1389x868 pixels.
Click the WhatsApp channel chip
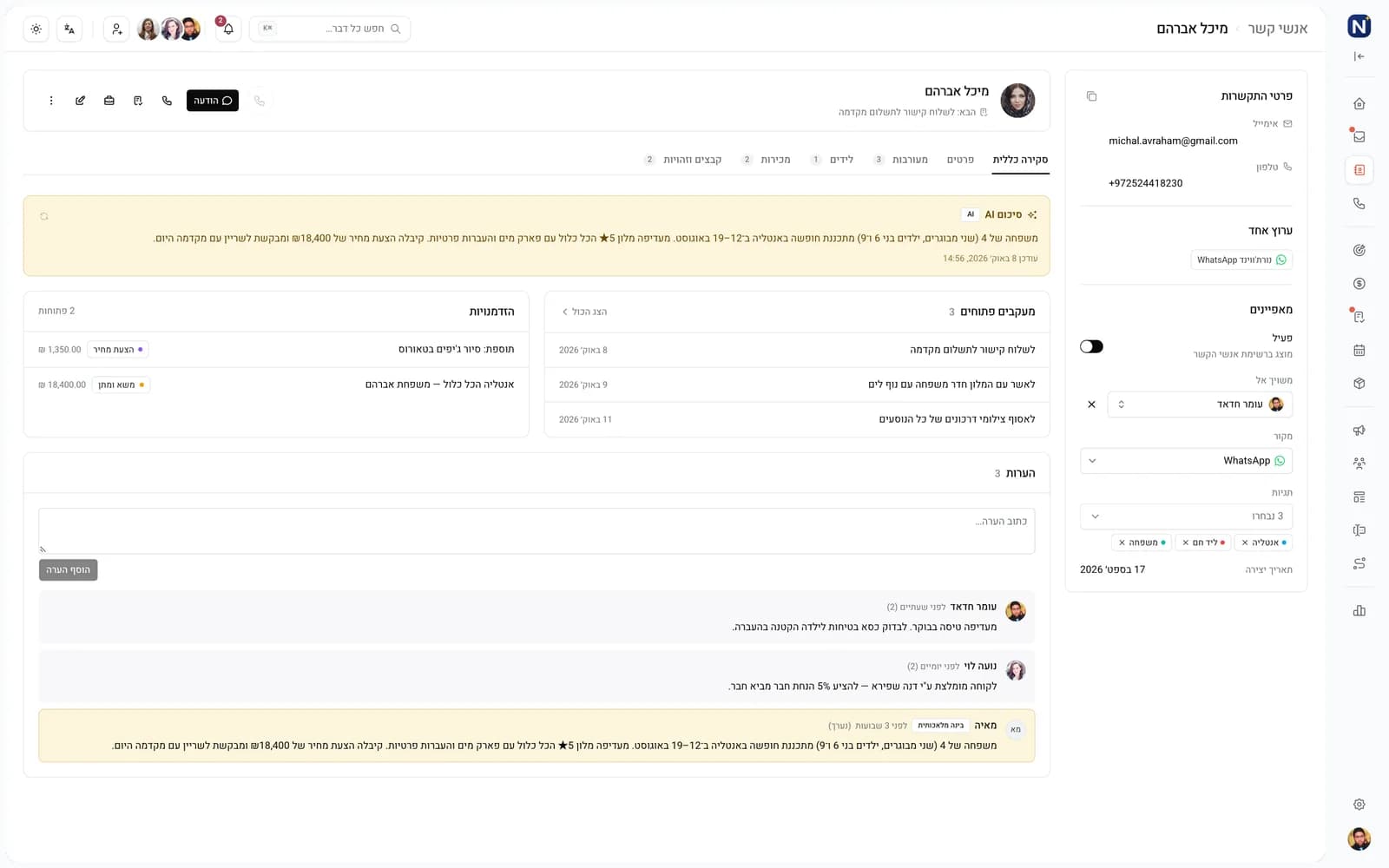click(x=1241, y=260)
